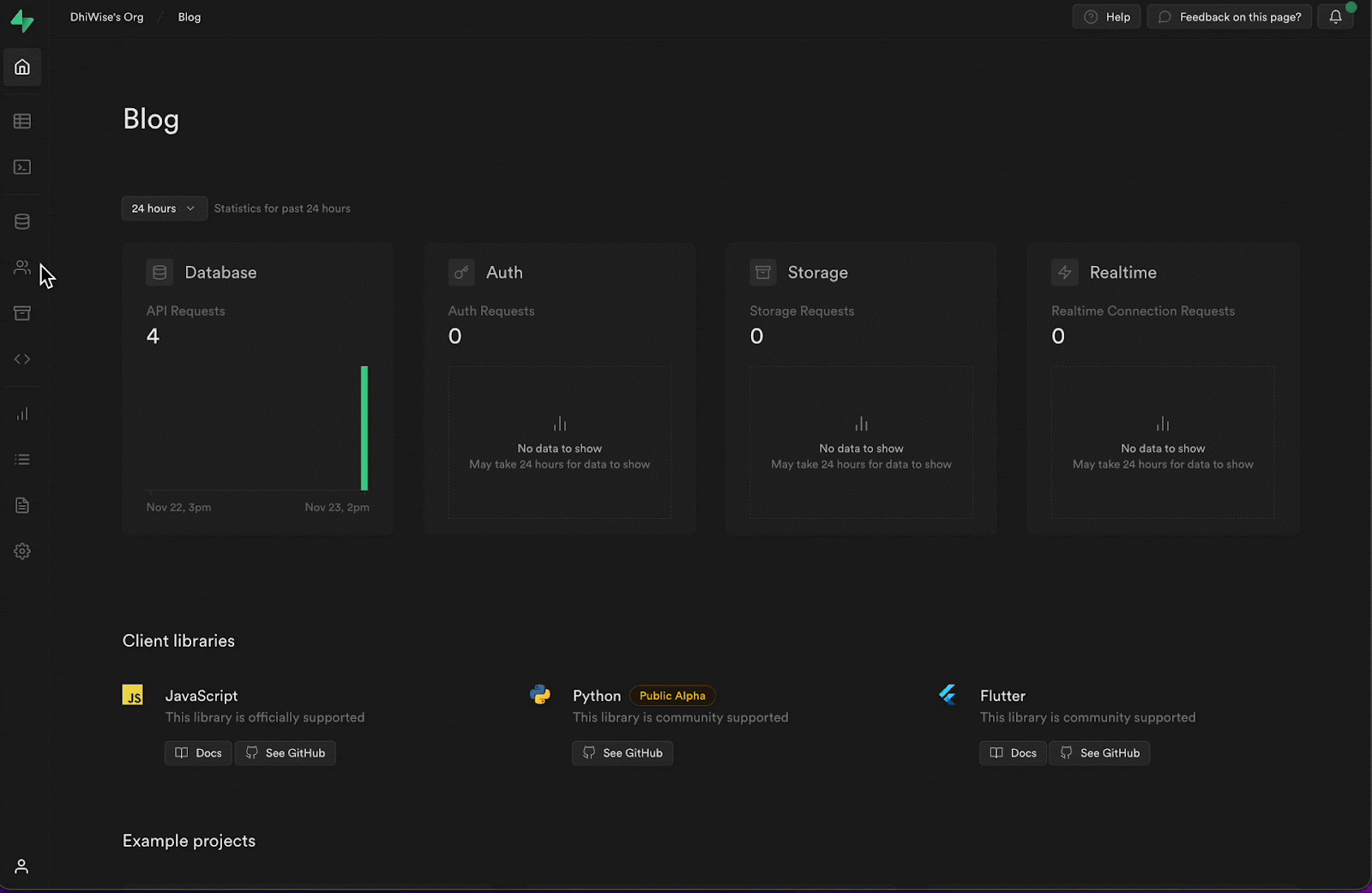Open the Database section in sidebar
Image resolution: width=1372 pixels, height=893 pixels.
[x=22, y=220]
